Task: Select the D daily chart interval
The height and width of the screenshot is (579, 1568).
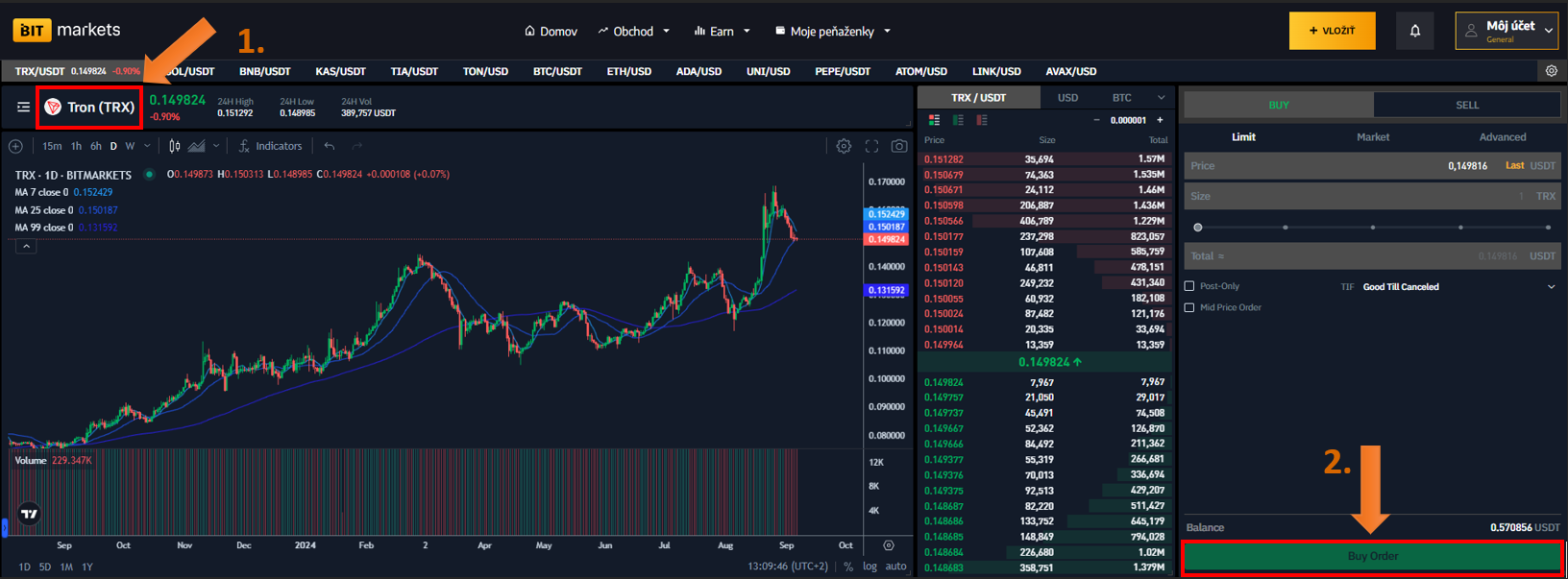Action: 113,146
